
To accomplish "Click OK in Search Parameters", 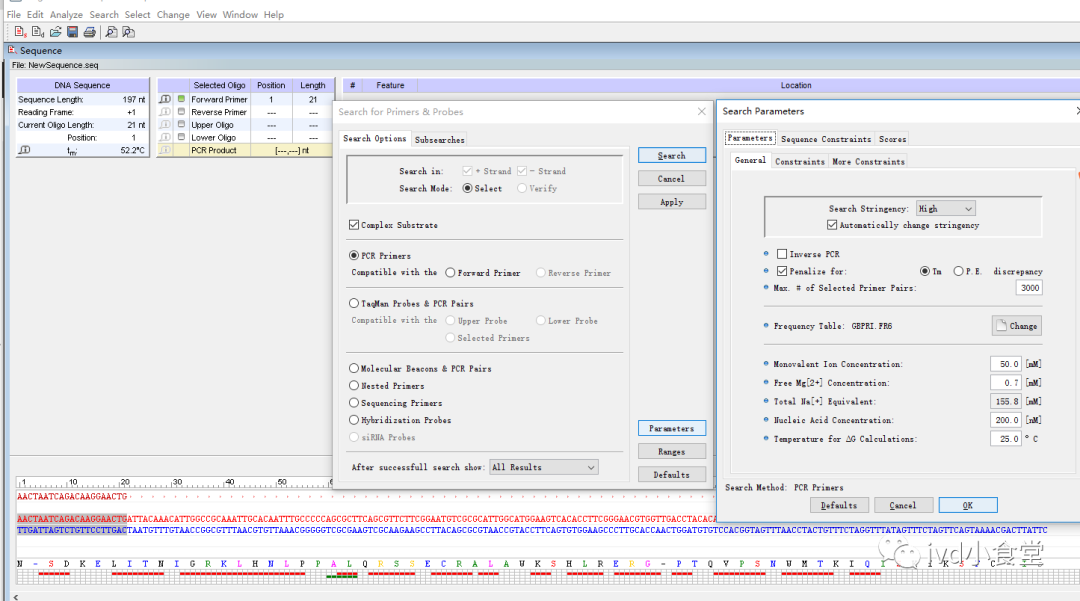I will (x=968, y=505).
